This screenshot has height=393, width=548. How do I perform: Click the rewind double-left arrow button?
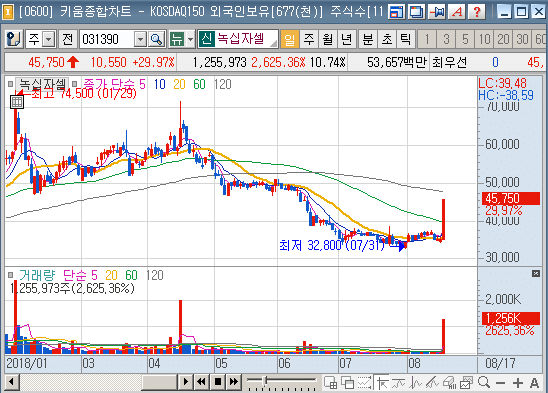click(x=201, y=382)
